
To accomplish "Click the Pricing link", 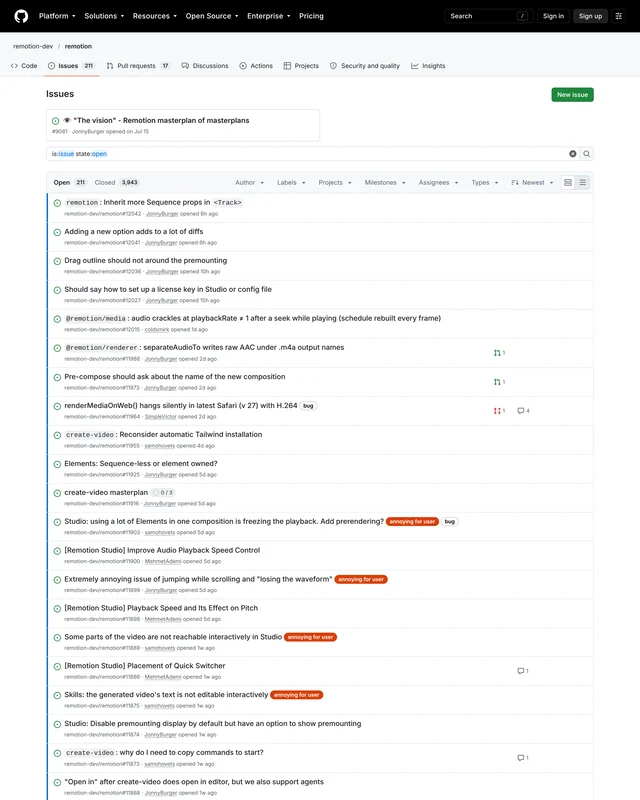I will pyautogui.click(x=311, y=16).
